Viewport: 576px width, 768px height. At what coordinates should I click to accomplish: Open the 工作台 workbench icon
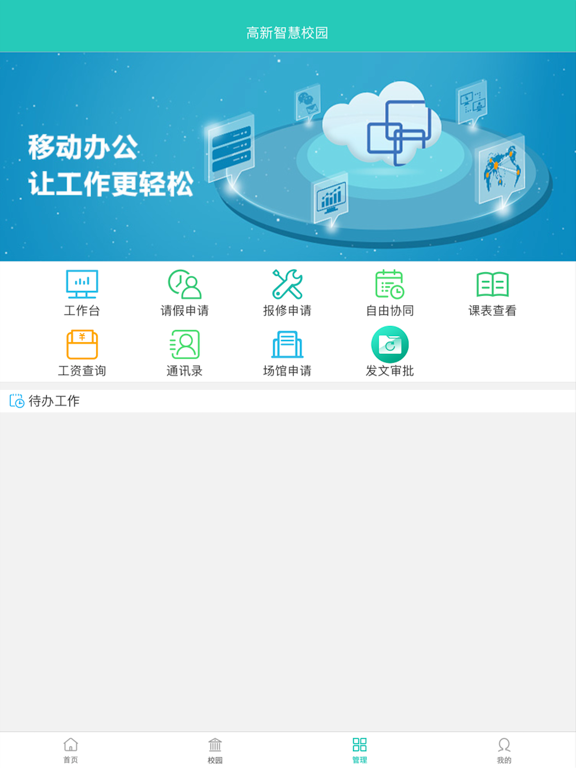(x=82, y=284)
